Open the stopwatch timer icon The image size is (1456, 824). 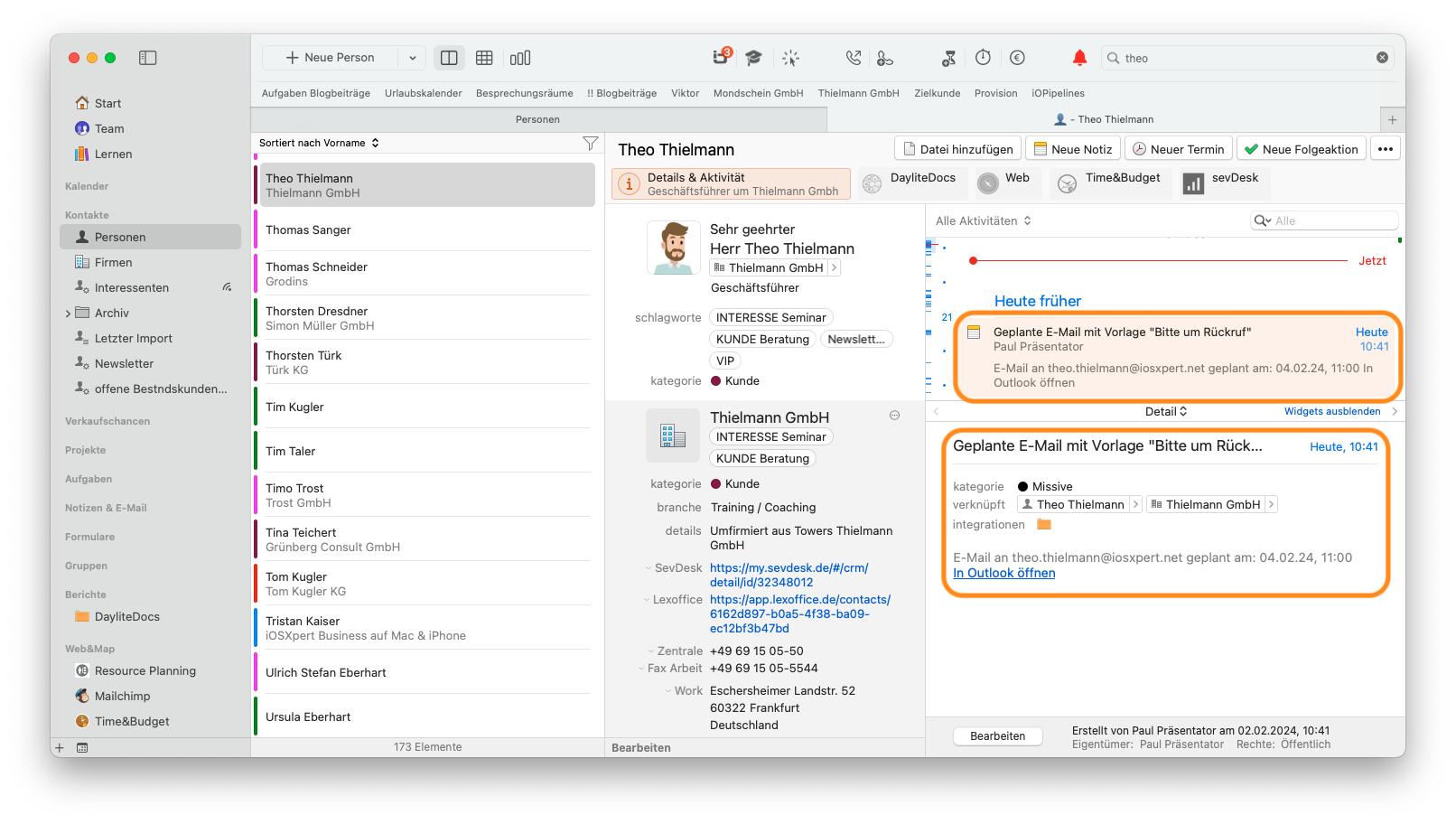coord(983,58)
